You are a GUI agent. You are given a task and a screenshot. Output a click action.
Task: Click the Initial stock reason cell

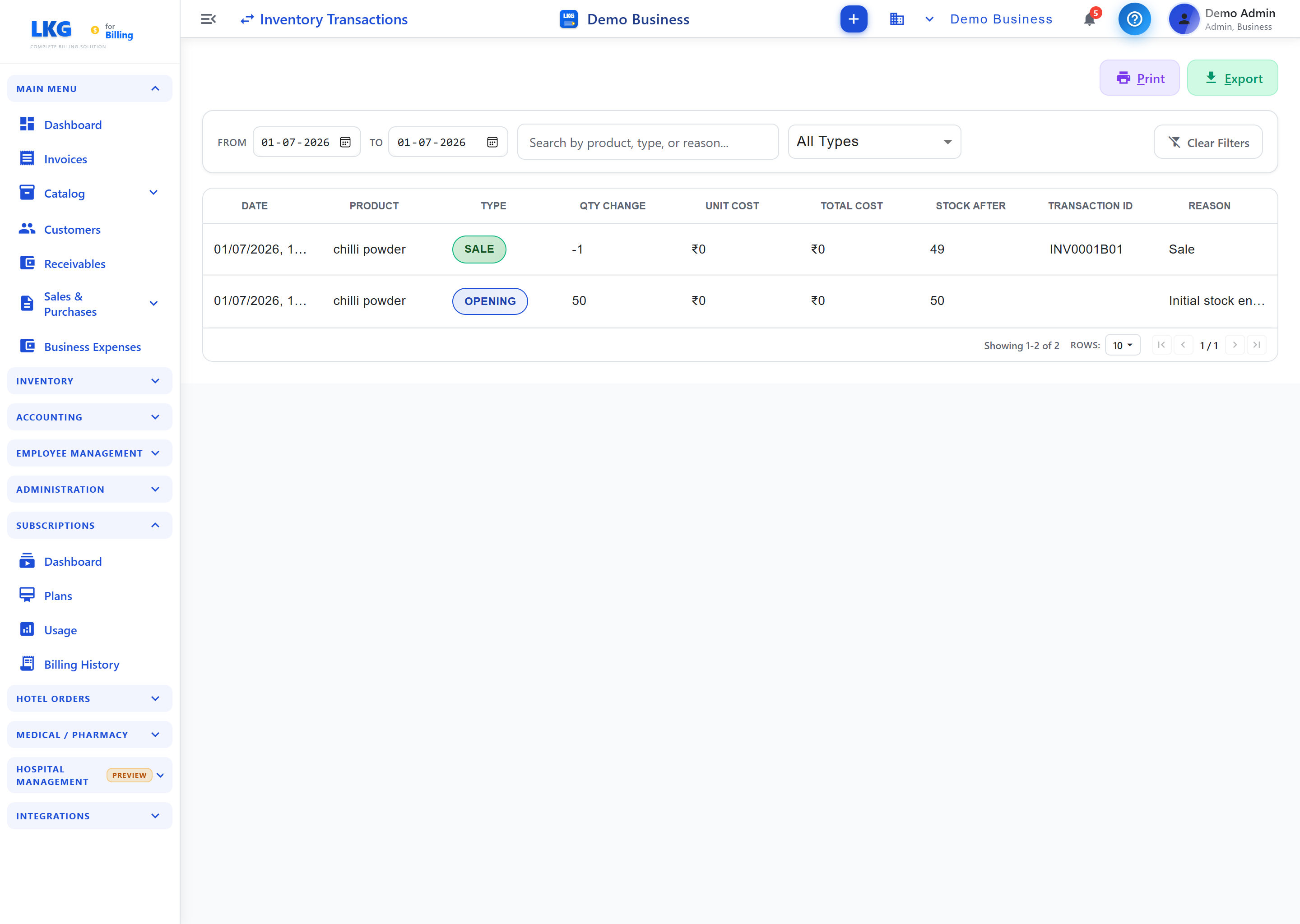[1216, 300]
